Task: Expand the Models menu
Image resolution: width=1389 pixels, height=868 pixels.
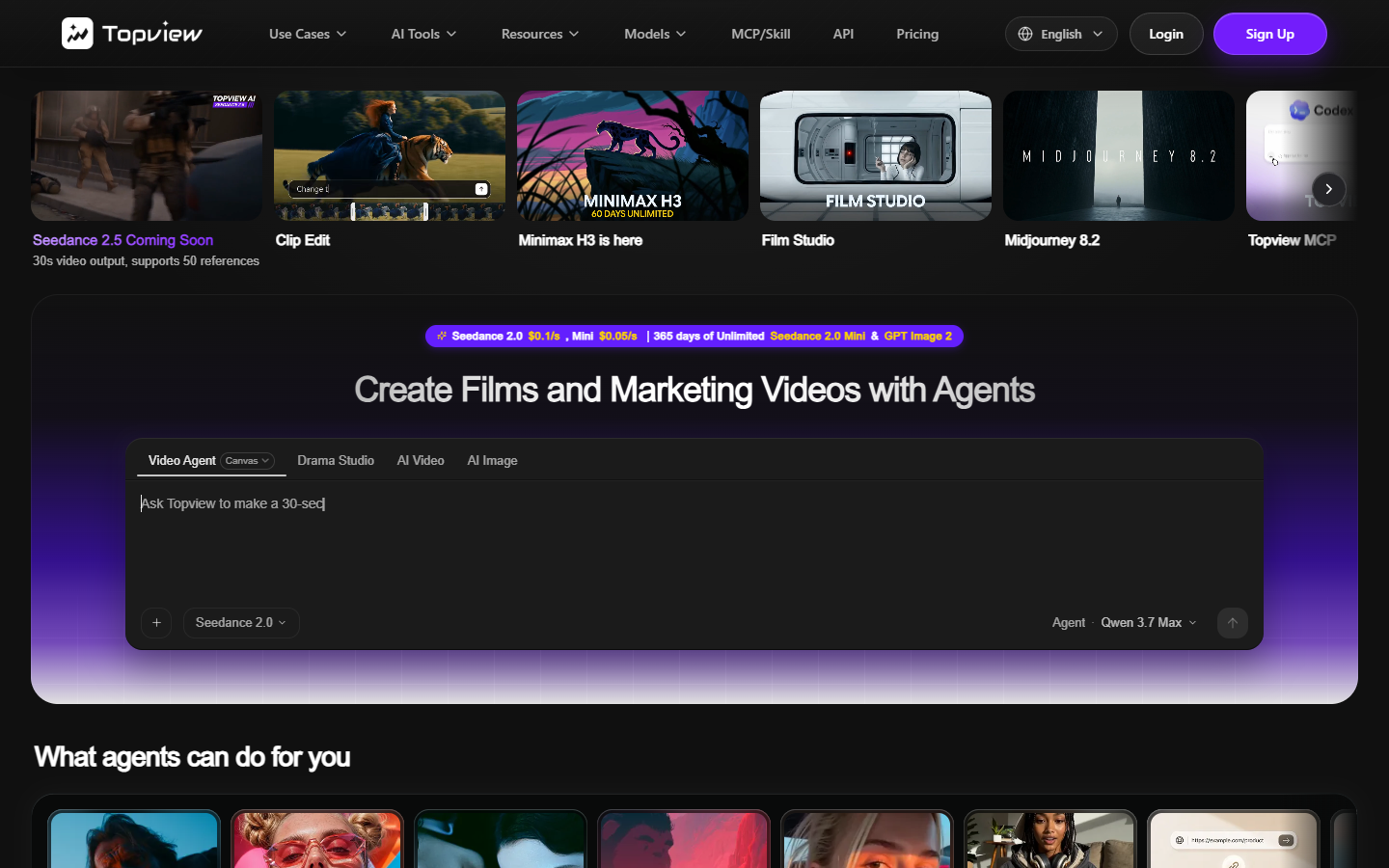Action: (655, 34)
